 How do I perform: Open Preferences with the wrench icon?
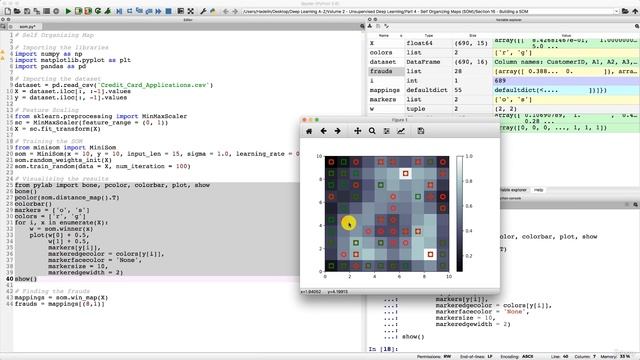(203, 11)
